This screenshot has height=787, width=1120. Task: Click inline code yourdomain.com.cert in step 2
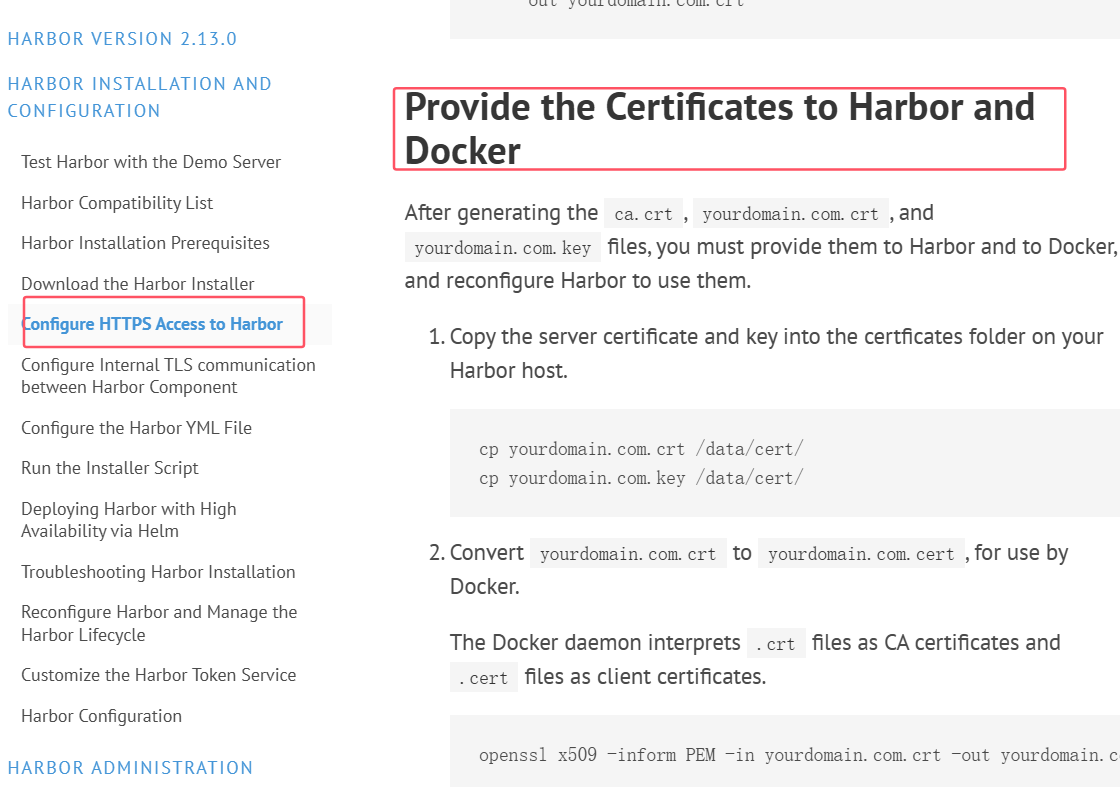(x=861, y=553)
